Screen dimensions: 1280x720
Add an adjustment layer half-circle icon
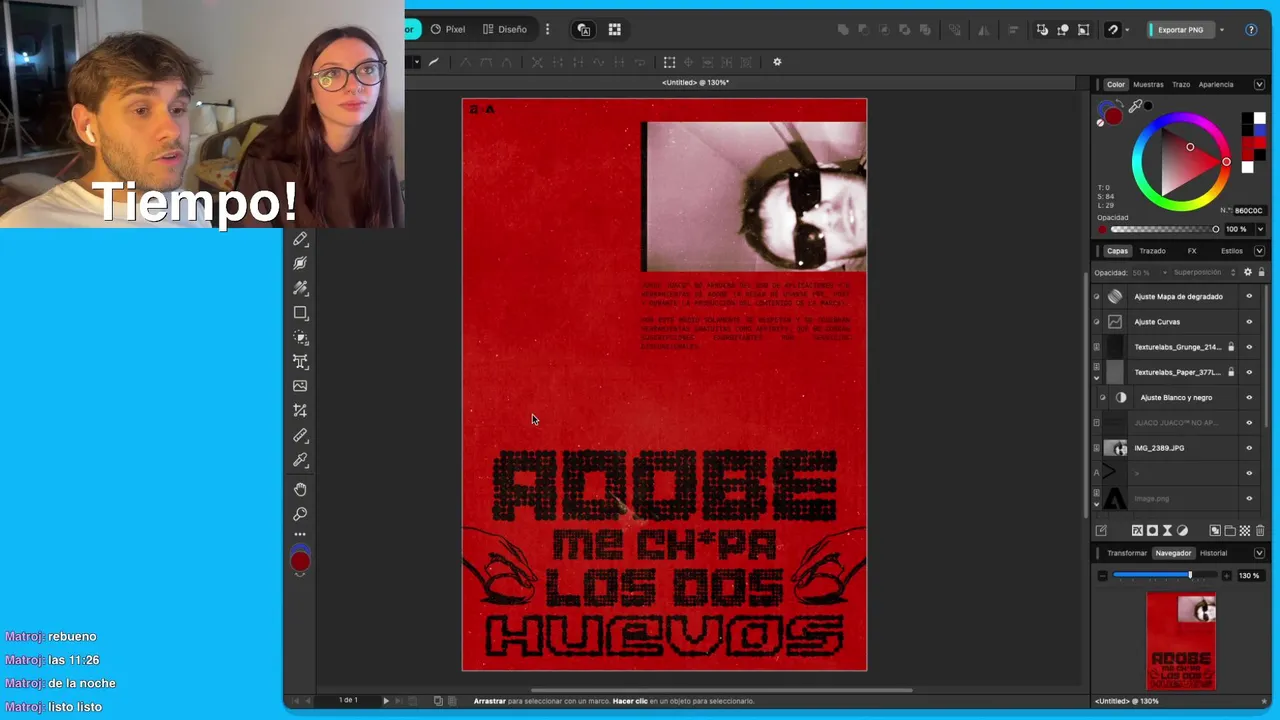click(1182, 531)
